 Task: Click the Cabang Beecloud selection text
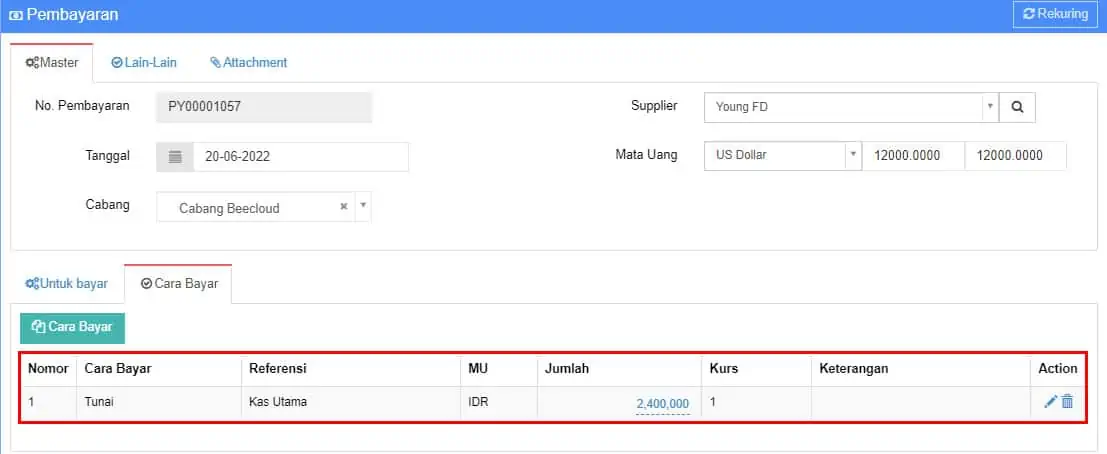[x=229, y=208]
